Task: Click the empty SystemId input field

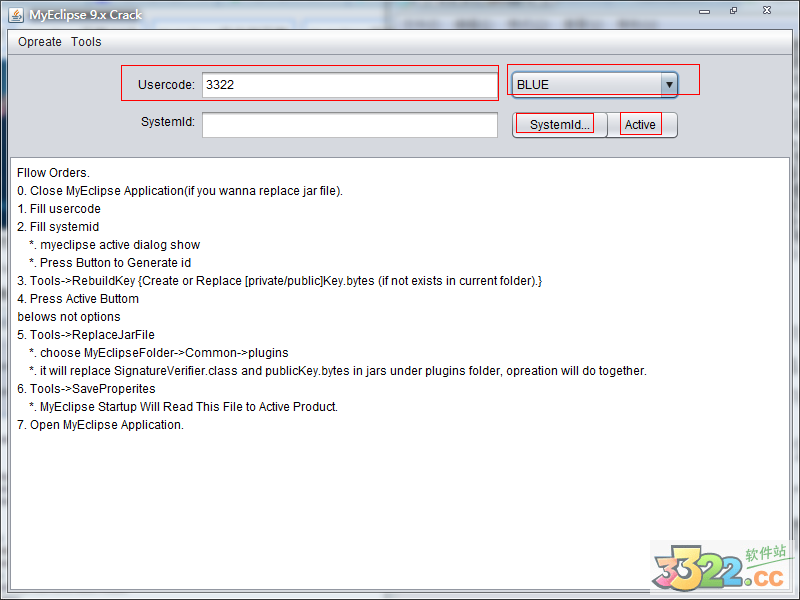Action: pyautogui.click(x=349, y=125)
